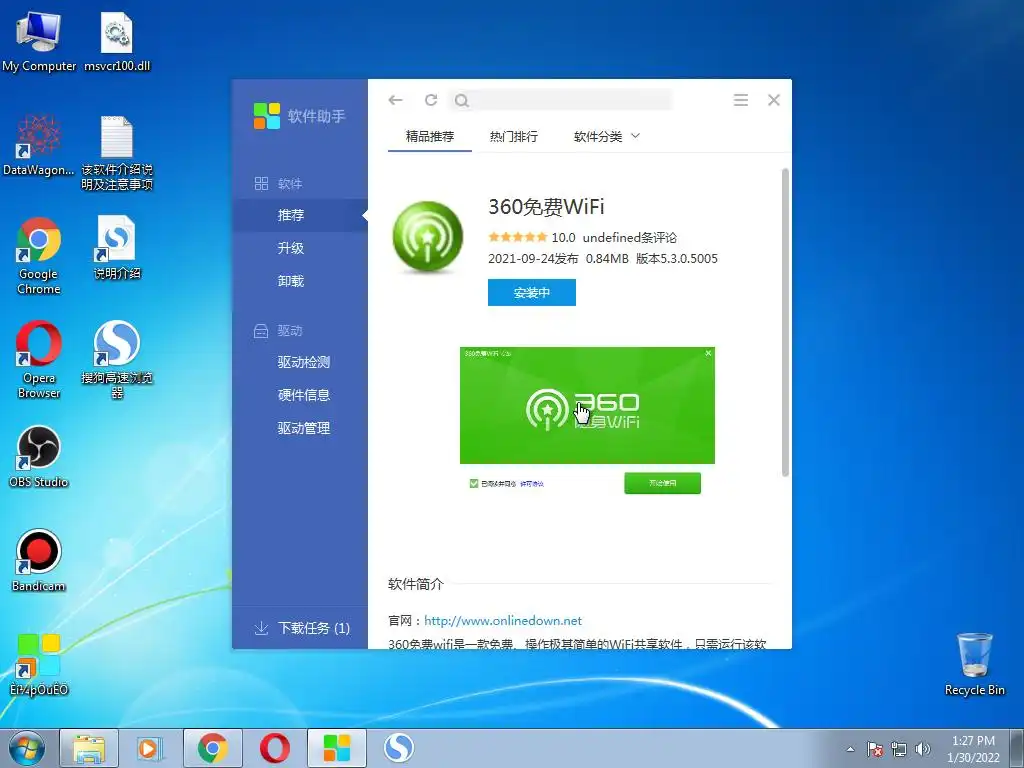Click the volume speaker tray icon

922,749
